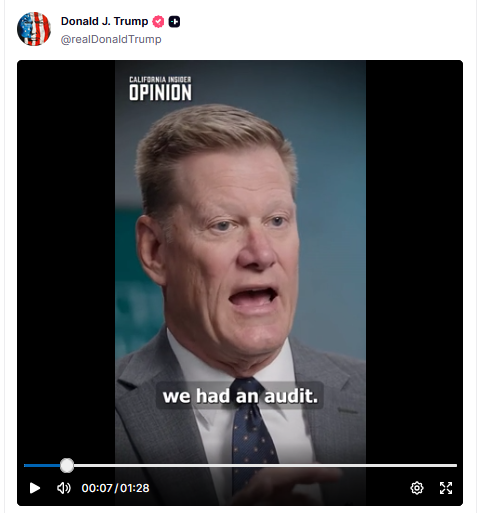Click the pink verified checkmark badge
479x513 pixels.
158,22
